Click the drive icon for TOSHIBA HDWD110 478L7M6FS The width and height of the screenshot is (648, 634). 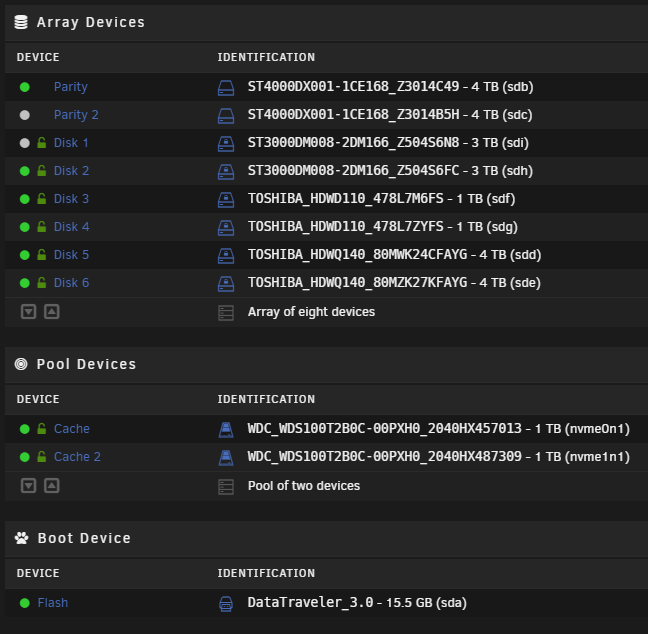(226, 200)
